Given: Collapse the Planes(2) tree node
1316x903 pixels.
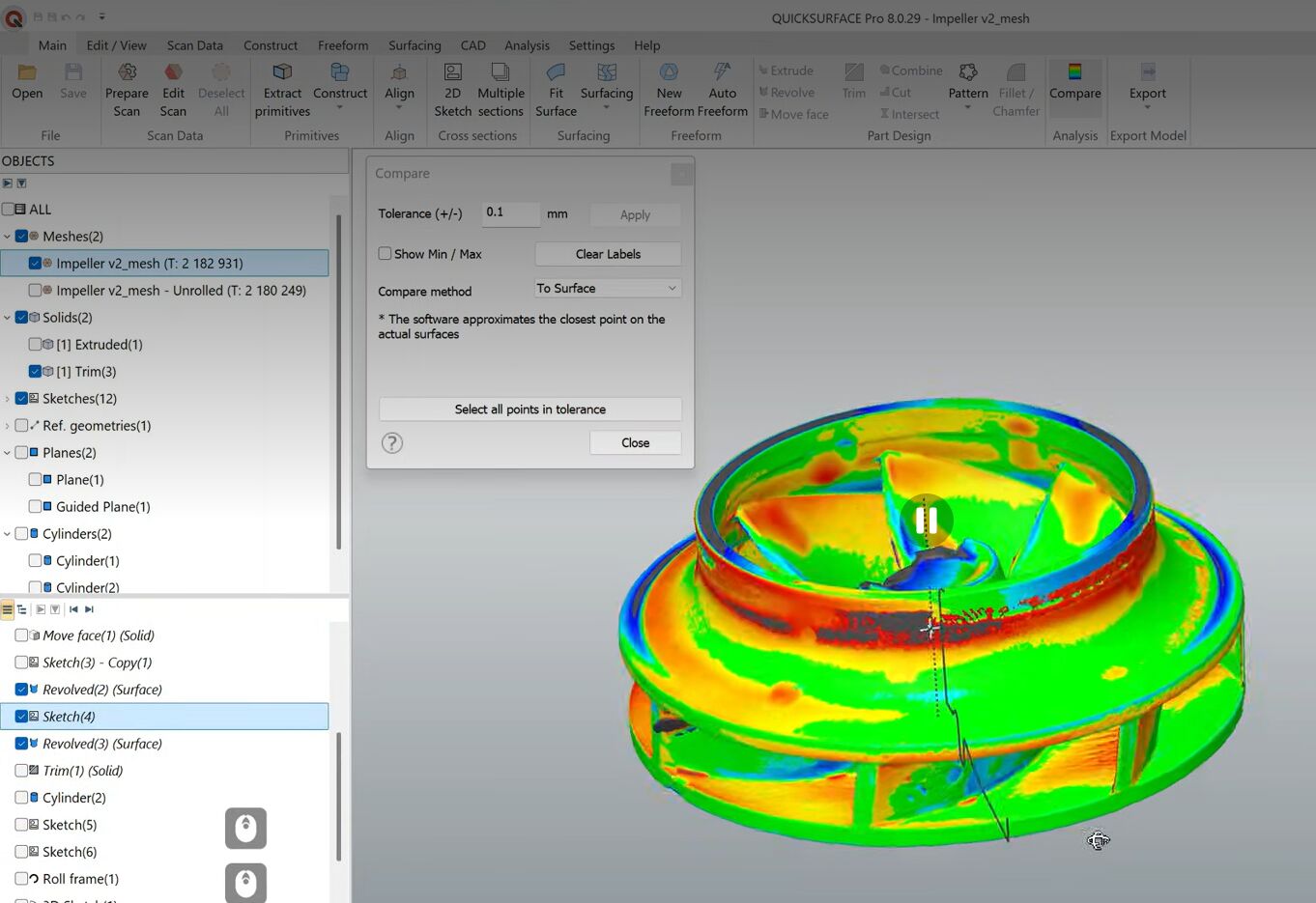Looking at the screenshot, I should click(x=8, y=453).
